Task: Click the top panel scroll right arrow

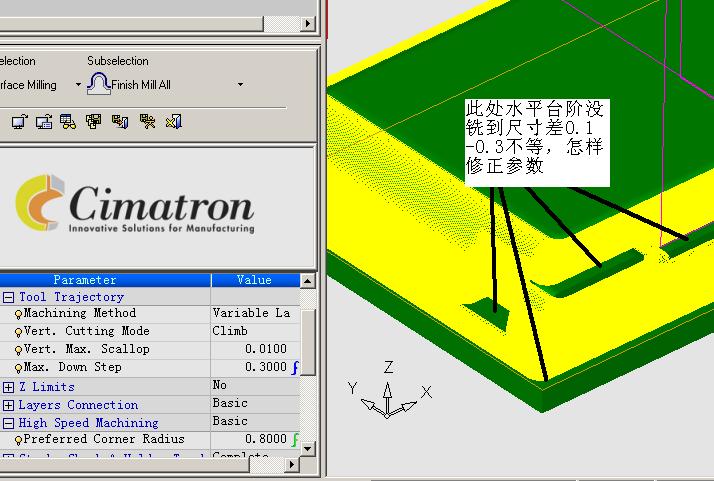Action: click(308, 23)
